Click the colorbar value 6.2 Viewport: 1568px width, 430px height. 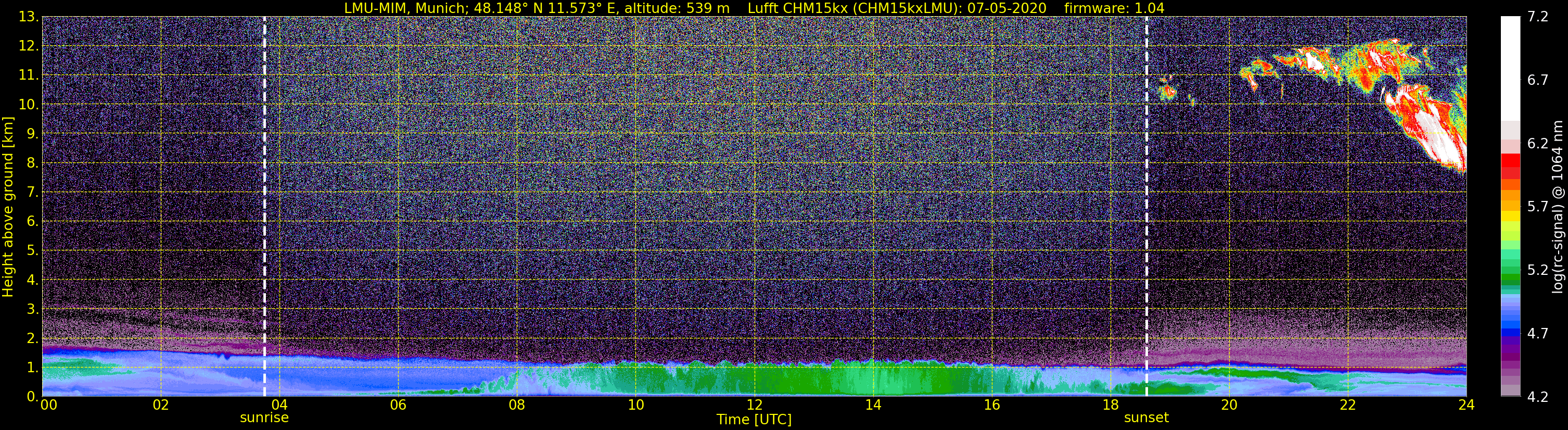click(x=1538, y=143)
